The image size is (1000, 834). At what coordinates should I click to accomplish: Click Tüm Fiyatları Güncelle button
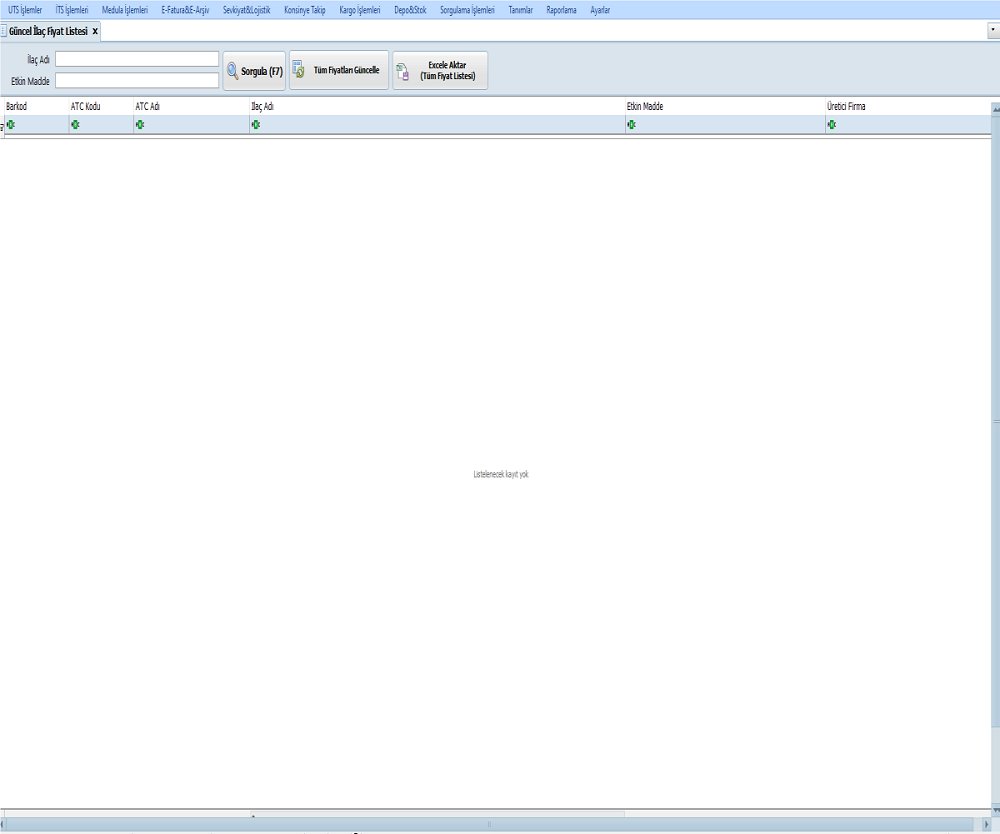point(339,71)
